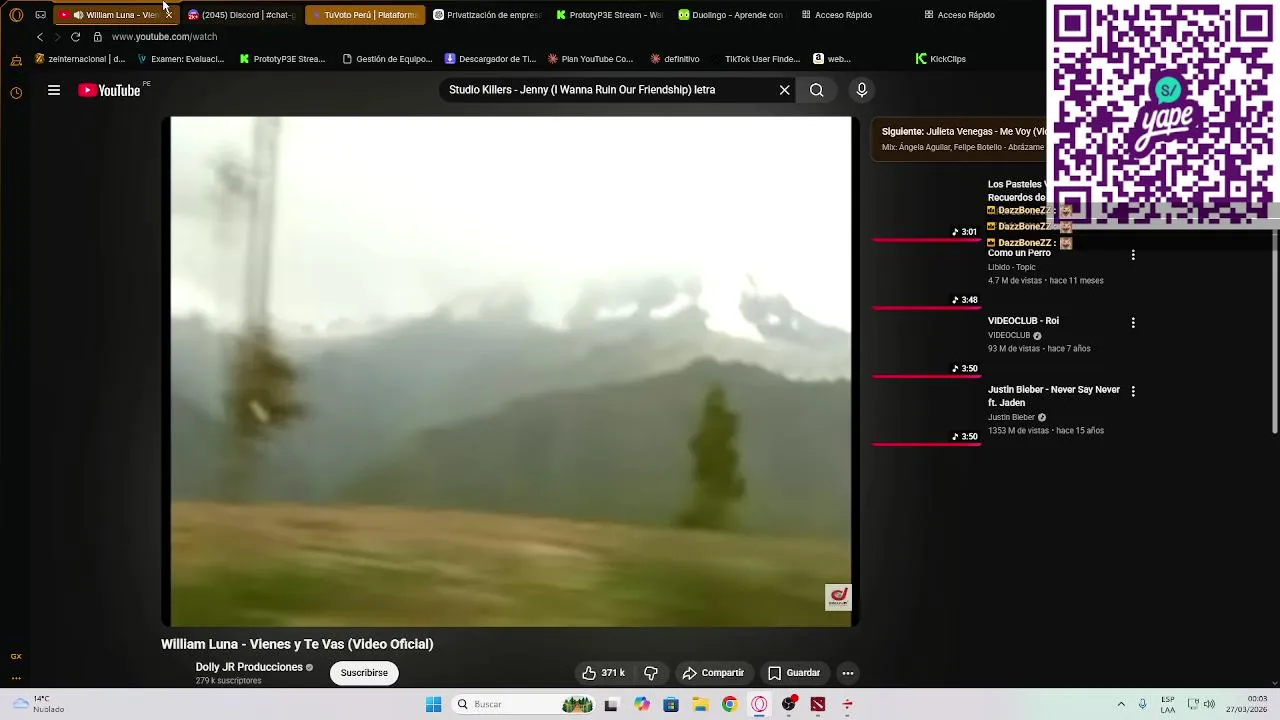Open the Opera sidebar bookmarks icon above history

[16, 61]
